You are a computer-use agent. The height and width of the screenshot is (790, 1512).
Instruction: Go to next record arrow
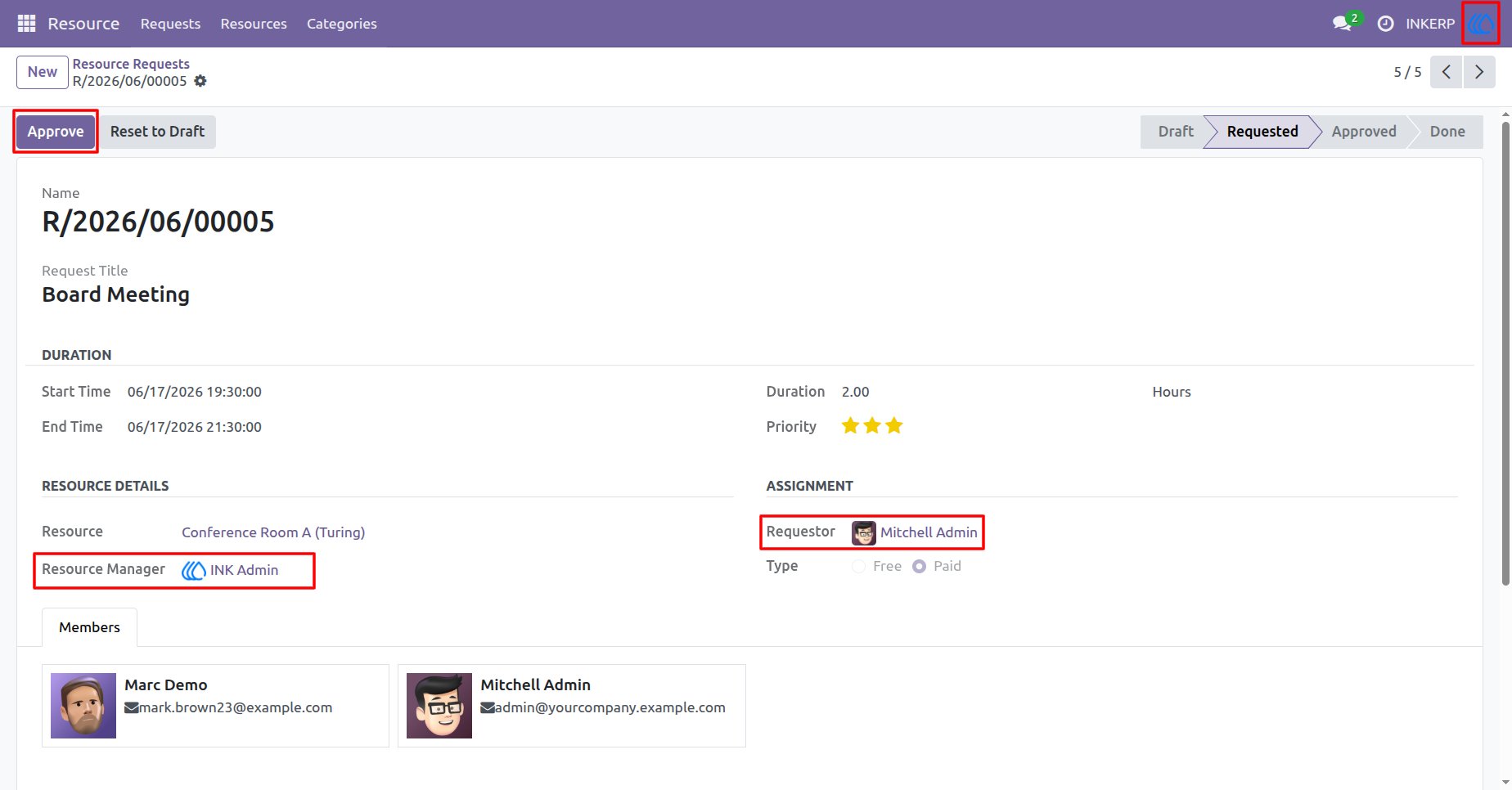1479,72
